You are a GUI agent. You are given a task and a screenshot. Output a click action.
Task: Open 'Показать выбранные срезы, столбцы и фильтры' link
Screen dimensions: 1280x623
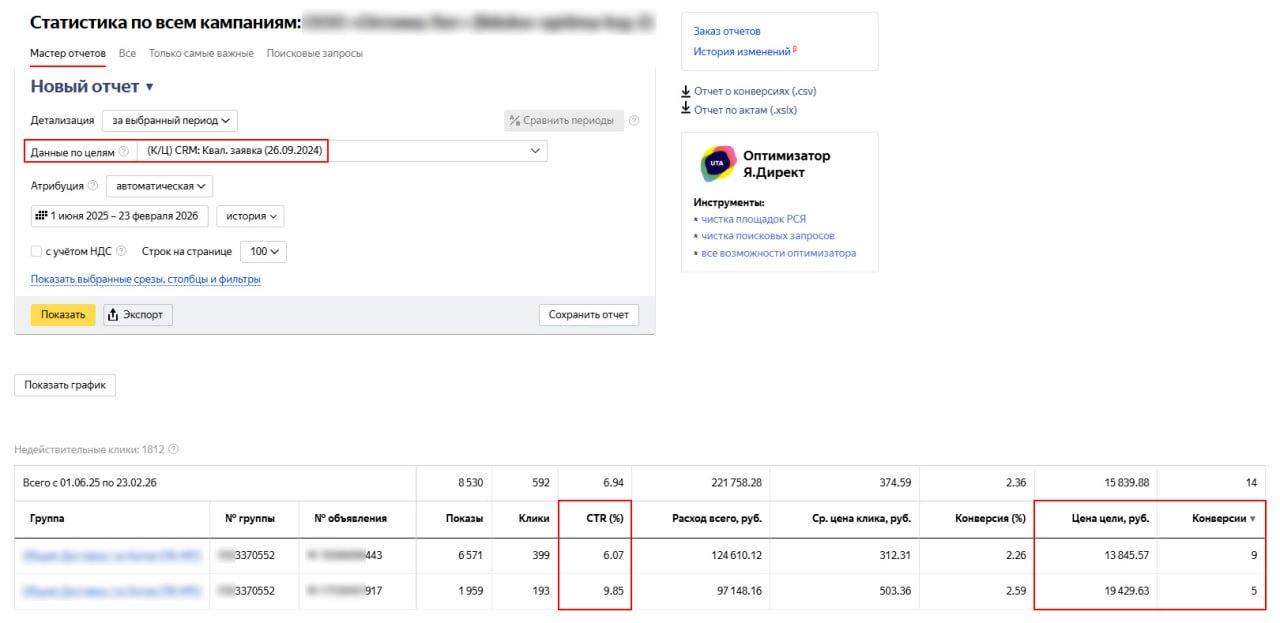click(146, 280)
